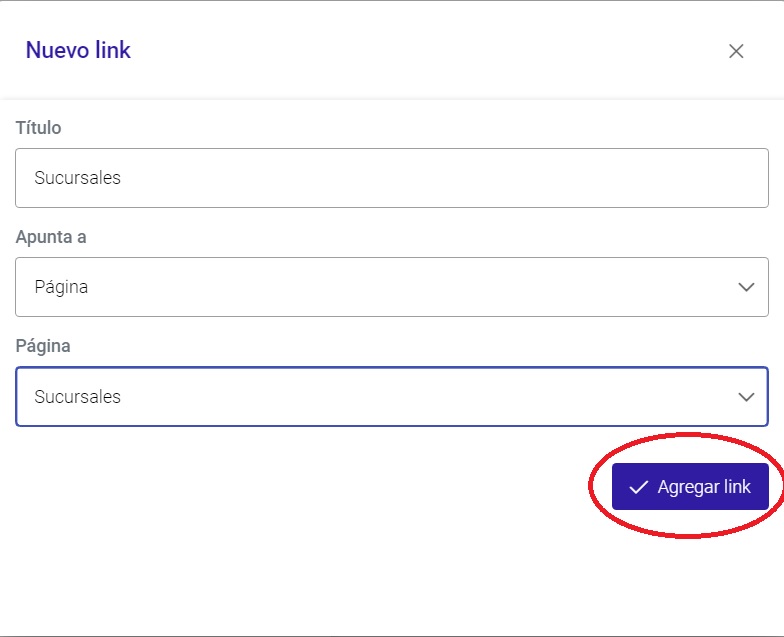Select the Página value in Apunta a

pos(61,288)
